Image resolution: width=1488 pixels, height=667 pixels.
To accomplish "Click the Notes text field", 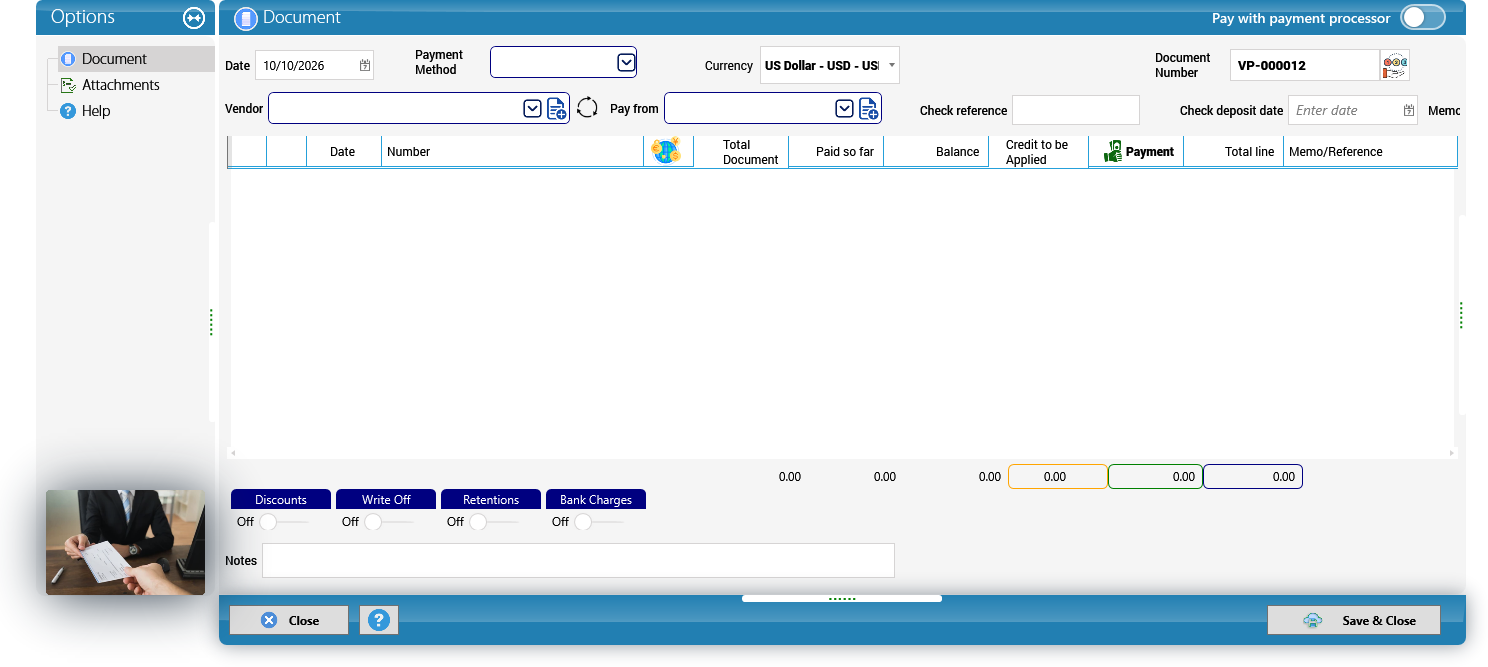I will point(578,560).
